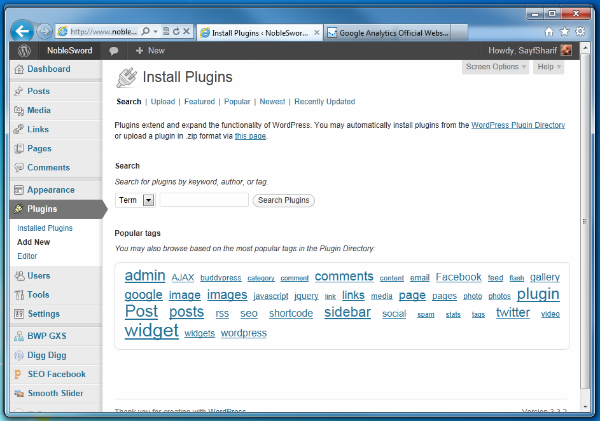Refresh the page using address bar icon
Viewport: 600px width, 421px height.
click(176, 31)
